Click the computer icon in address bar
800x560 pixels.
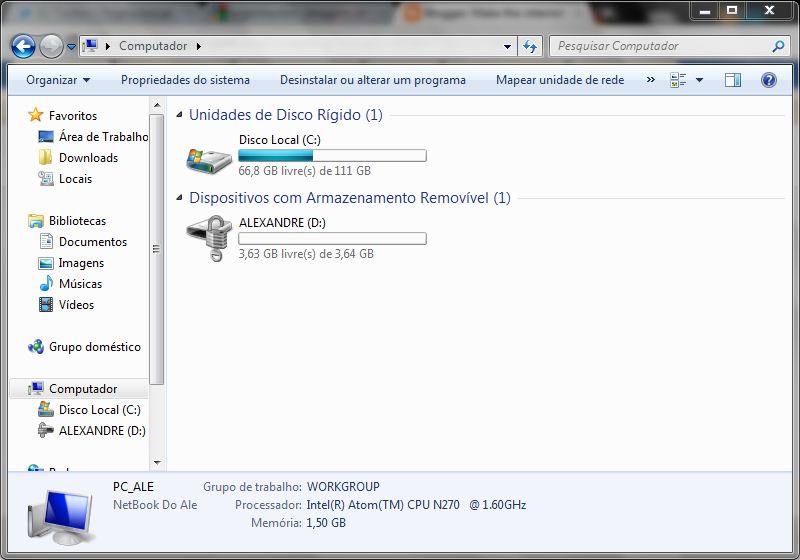[x=90, y=46]
